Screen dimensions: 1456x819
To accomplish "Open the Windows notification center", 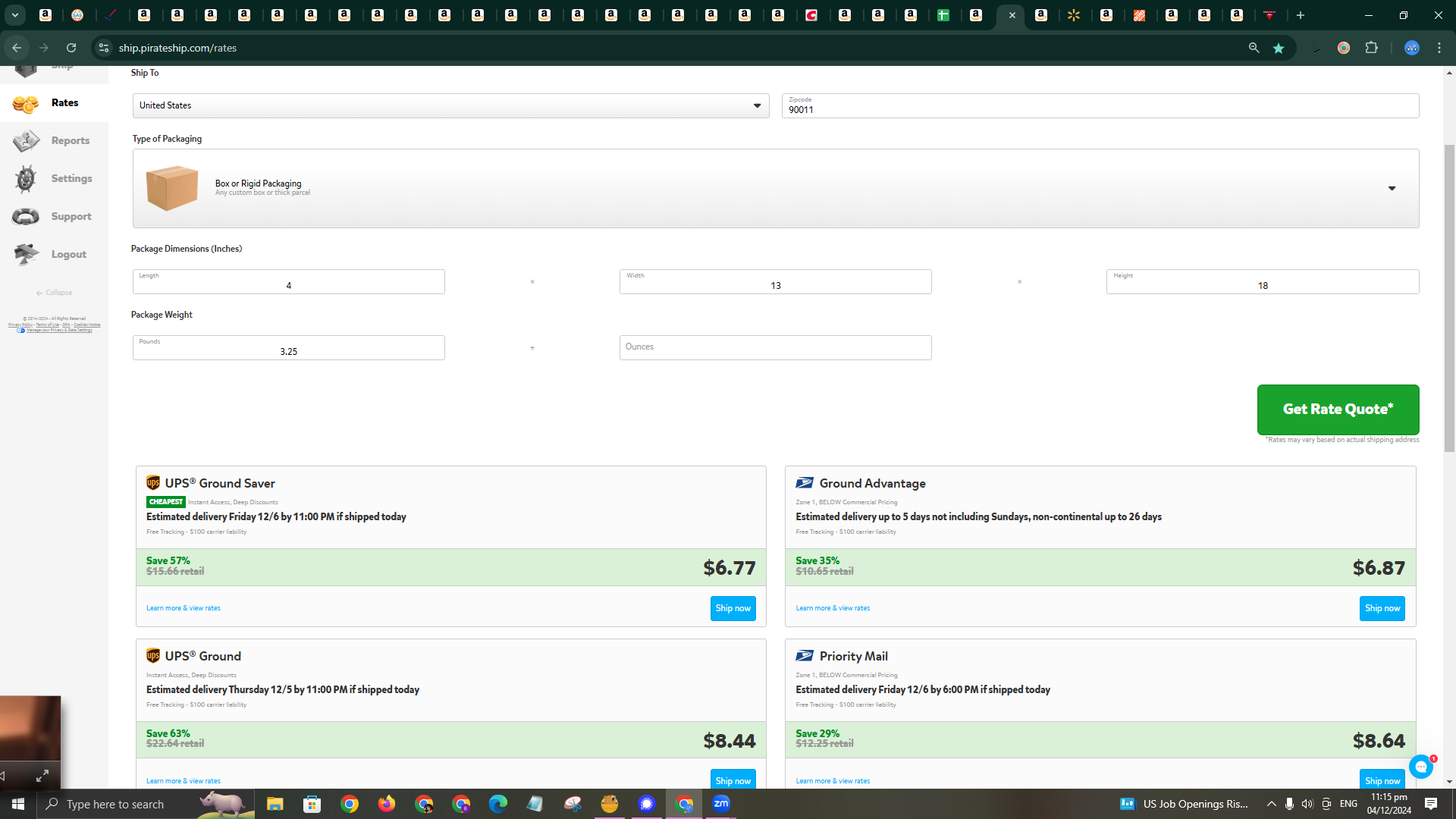I will 1431,804.
